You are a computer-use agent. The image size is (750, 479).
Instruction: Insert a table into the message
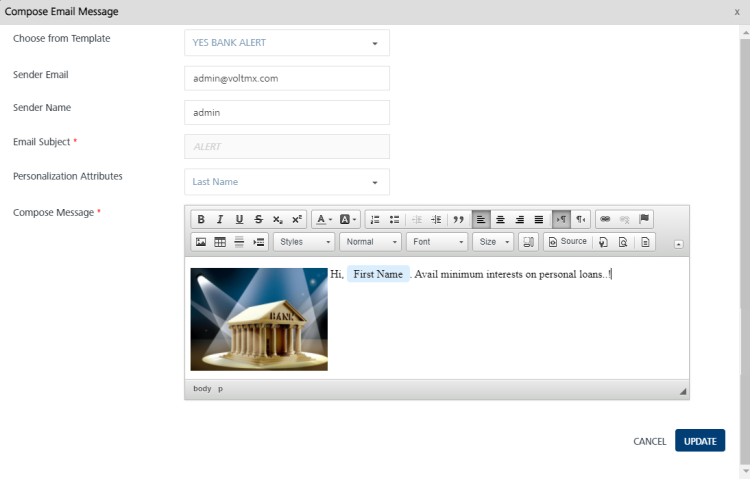point(220,242)
